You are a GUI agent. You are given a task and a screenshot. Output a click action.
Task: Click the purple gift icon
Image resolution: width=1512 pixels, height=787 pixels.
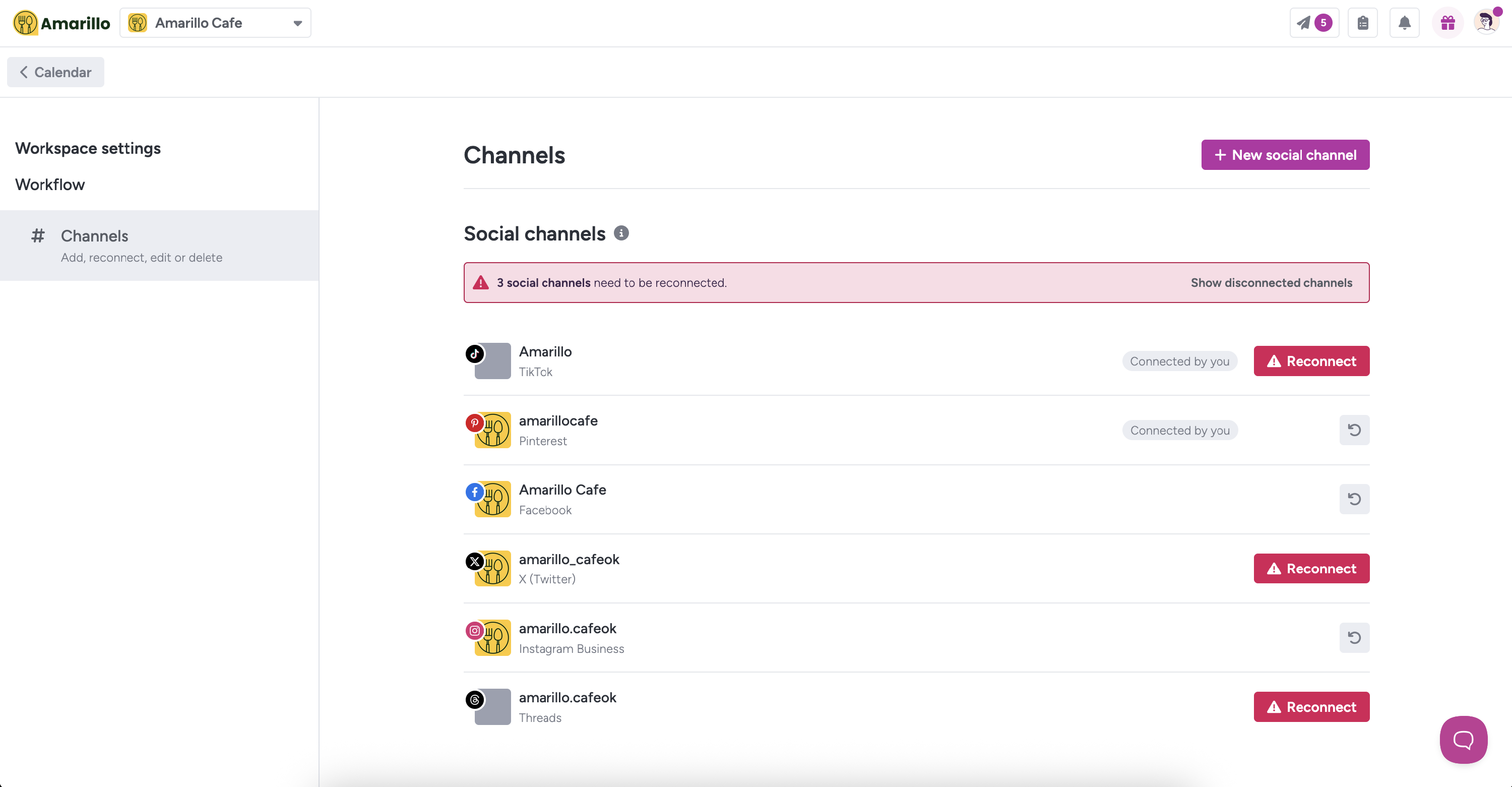tap(1447, 23)
